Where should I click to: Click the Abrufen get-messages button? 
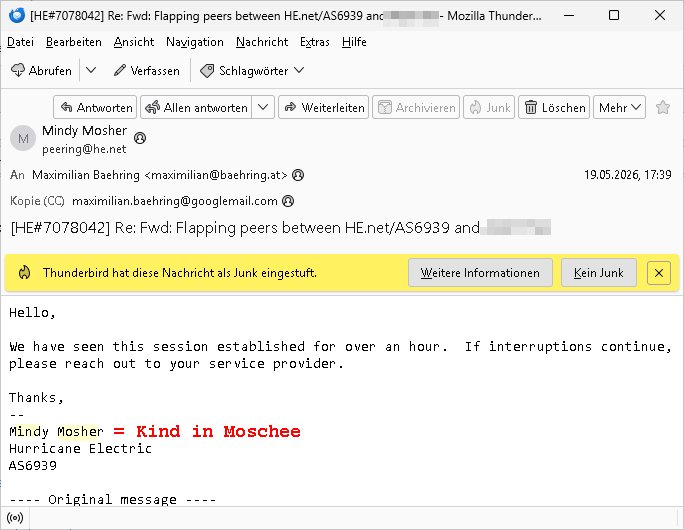click(41, 70)
